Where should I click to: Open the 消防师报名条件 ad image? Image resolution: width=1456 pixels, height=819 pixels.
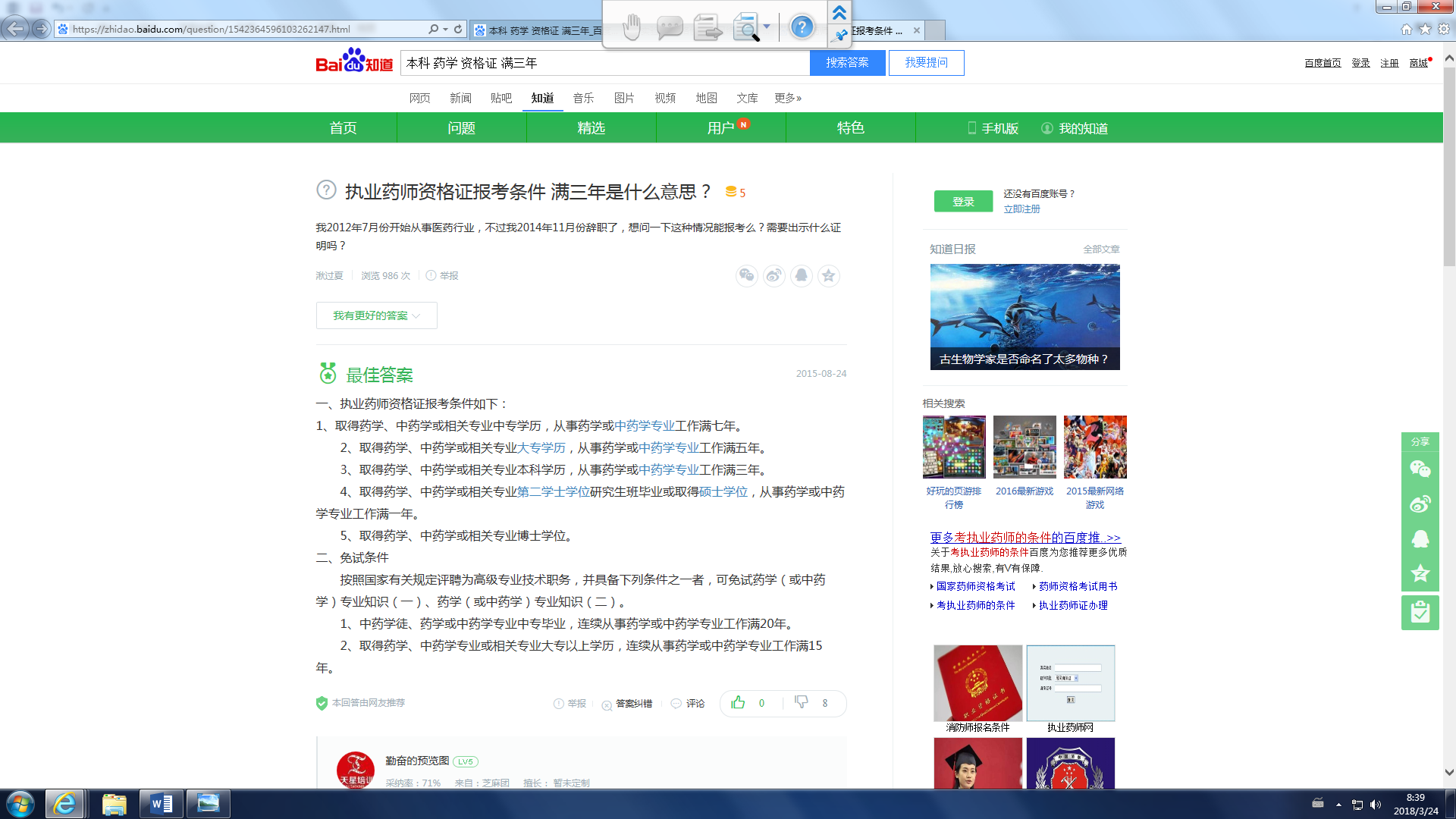pos(978,683)
